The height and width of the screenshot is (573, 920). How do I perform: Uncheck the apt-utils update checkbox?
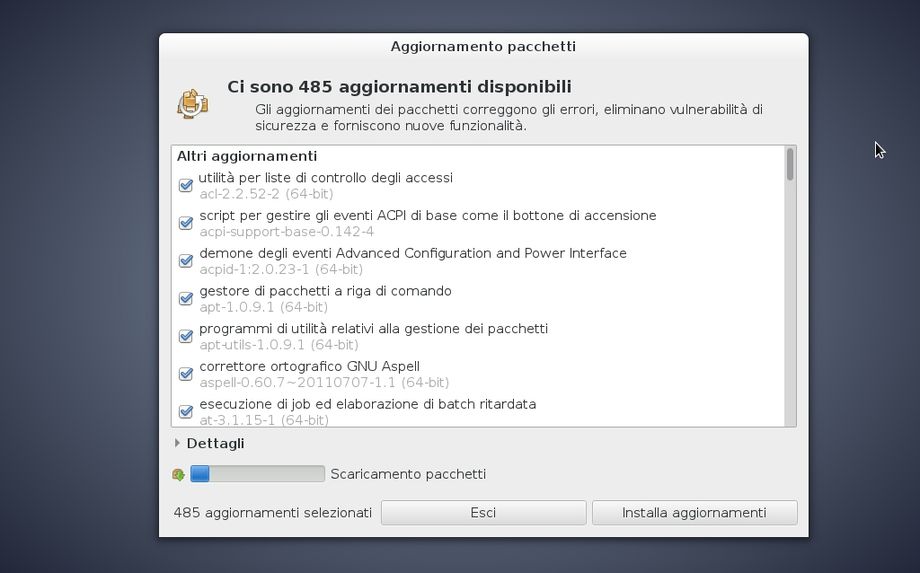point(186,336)
